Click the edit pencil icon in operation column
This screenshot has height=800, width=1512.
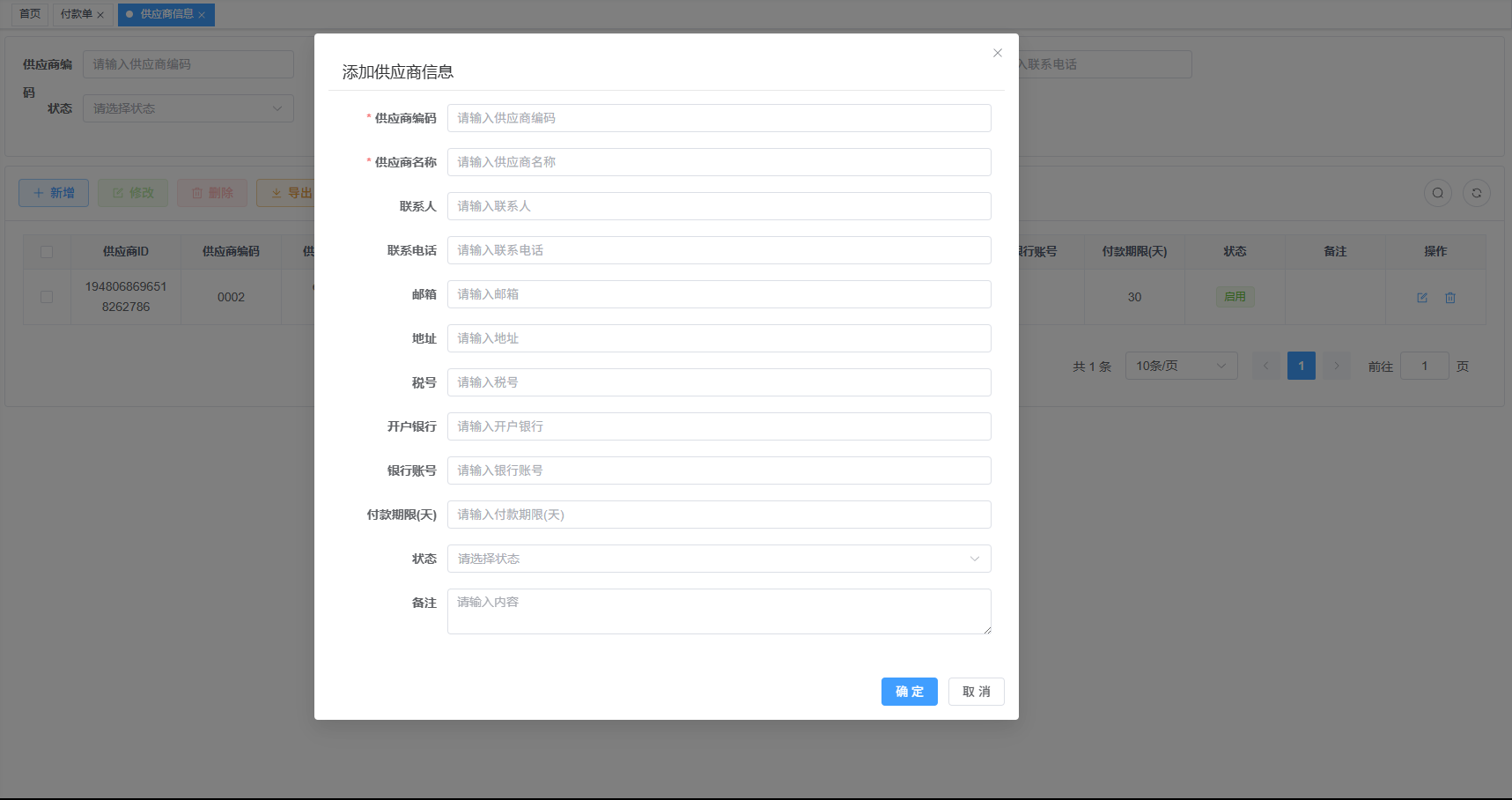coord(1421,297)
